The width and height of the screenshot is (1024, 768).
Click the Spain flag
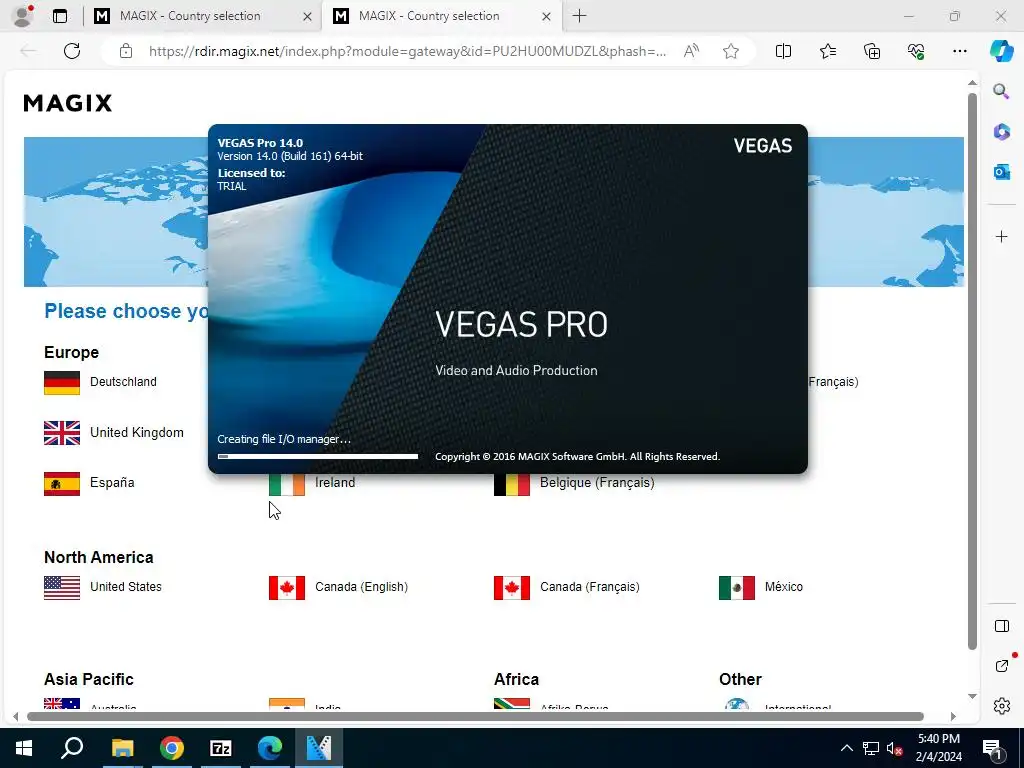coord(62,484)
